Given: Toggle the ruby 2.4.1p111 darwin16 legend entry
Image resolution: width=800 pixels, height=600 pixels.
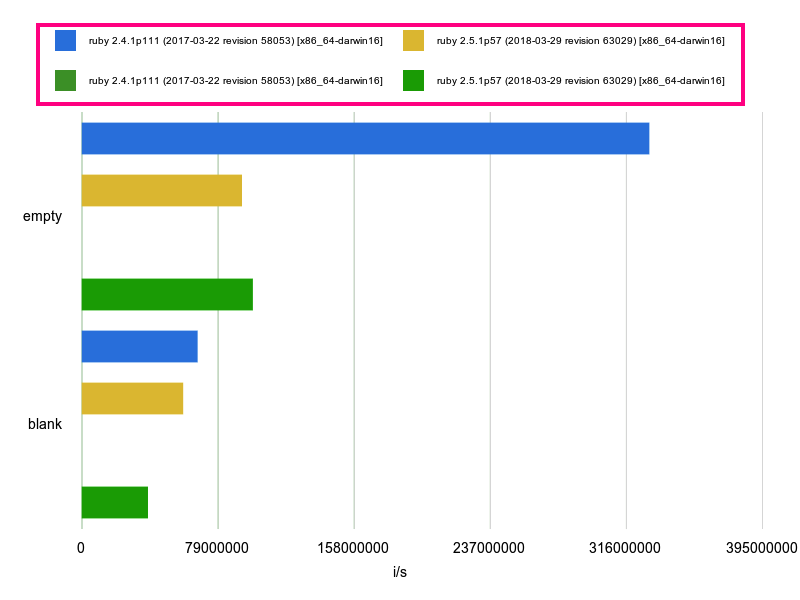Looking at the screenshot, I should (235, 39).
